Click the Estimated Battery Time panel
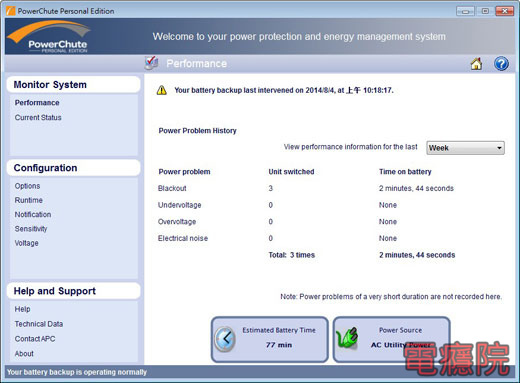Image resolution: width=520 pixels, height=383 pixels. point(270,339)
